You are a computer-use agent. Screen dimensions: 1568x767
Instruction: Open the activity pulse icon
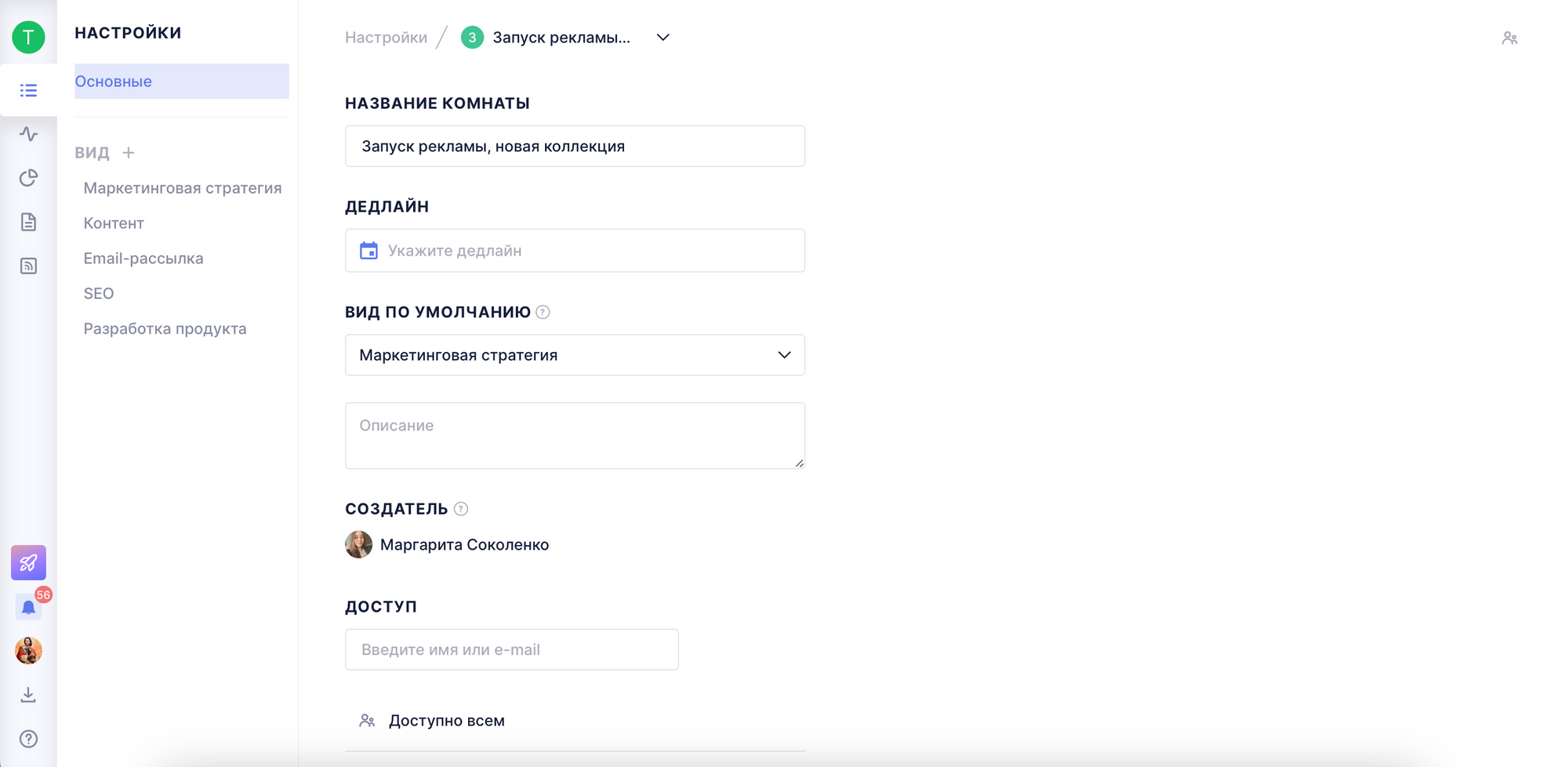tap(28, 134)
